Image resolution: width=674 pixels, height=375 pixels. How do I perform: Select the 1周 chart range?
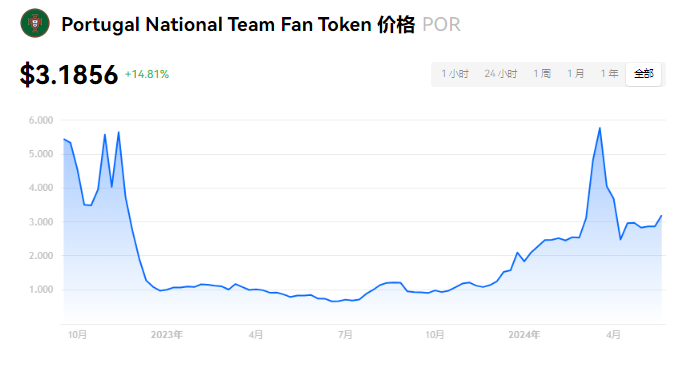click(x=542, y=74)
